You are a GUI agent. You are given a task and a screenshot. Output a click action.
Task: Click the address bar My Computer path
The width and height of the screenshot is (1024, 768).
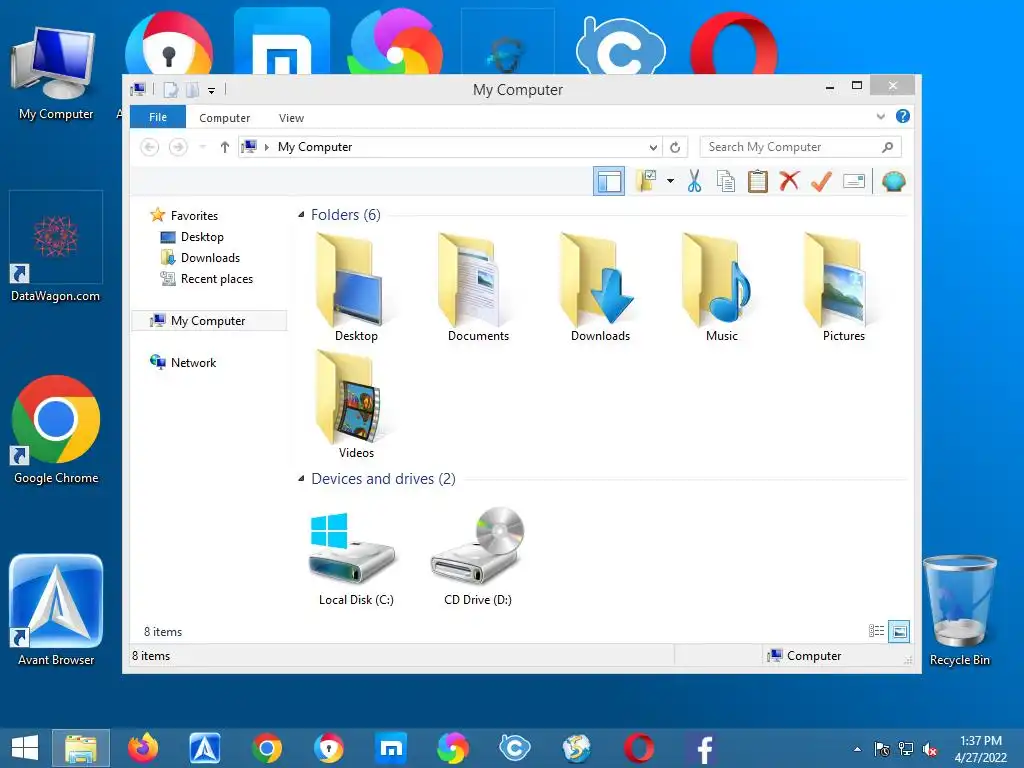[x=315, y=147]
